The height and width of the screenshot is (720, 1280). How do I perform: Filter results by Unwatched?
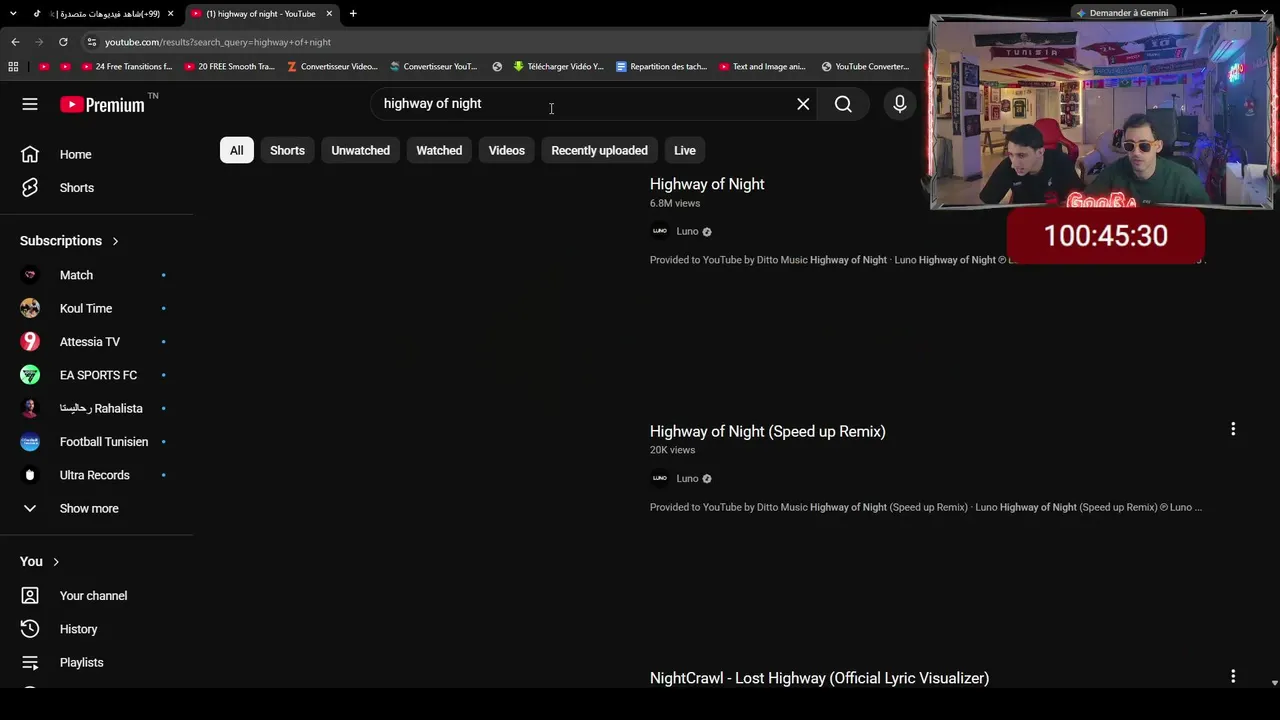pyautogui.click(x=360, y=150)
